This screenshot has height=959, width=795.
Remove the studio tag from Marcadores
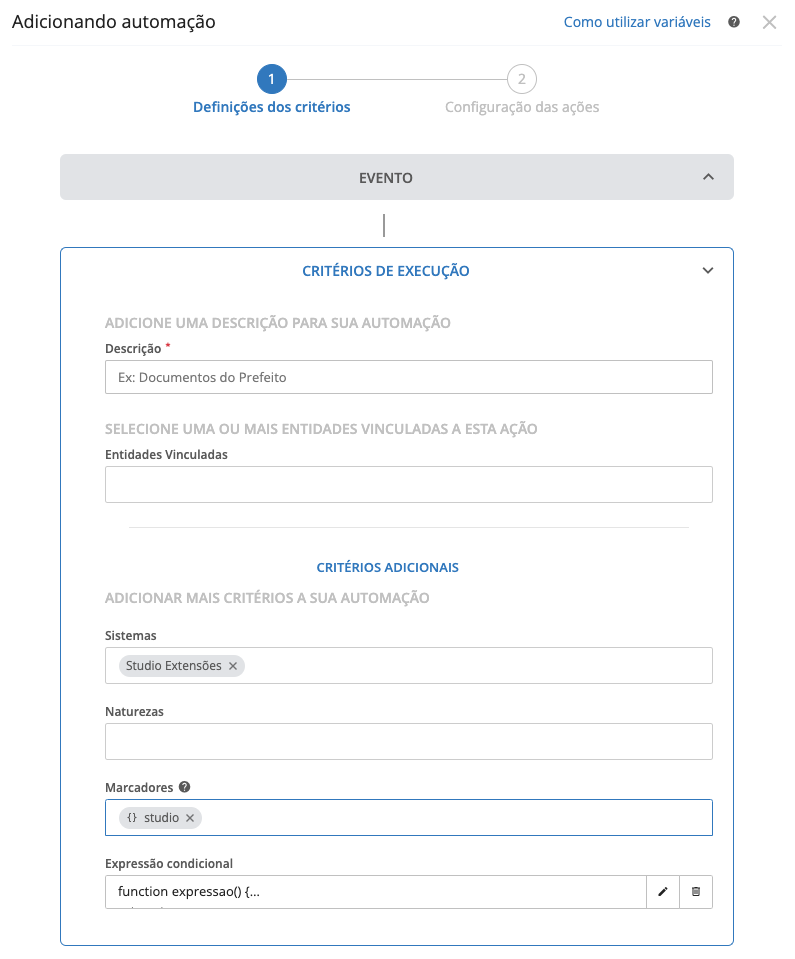[x=190, y=818]
